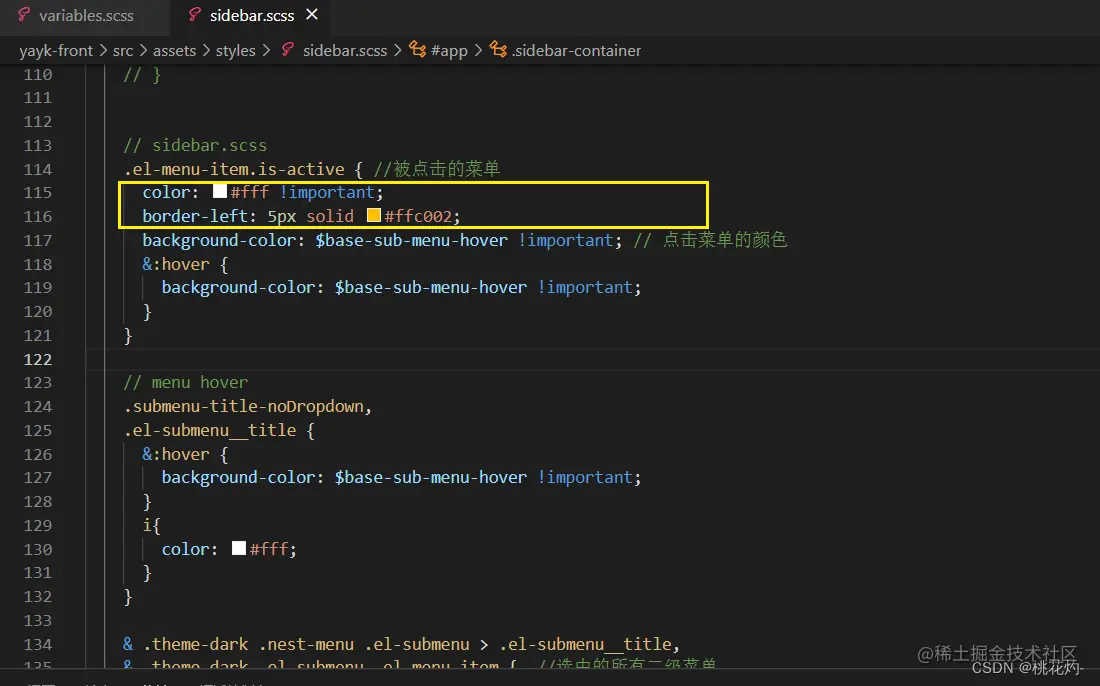Image resolution: width=1100 pixels, height=686 pixels.
Task: Expand the breadcrumb chevron after yayk-front
Action: tap(103, 51)
